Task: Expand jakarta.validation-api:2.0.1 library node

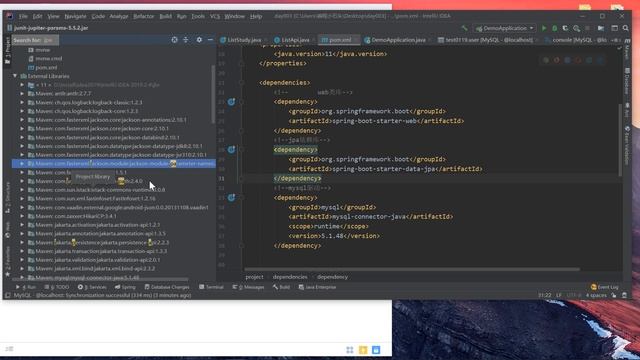Action: pyautogui.click(x=22, y=260)
